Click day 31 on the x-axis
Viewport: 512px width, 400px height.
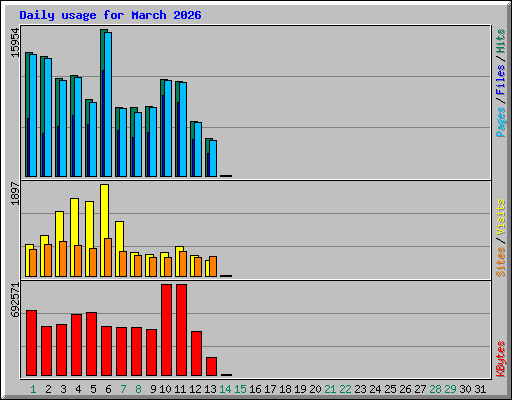point(480,389)
